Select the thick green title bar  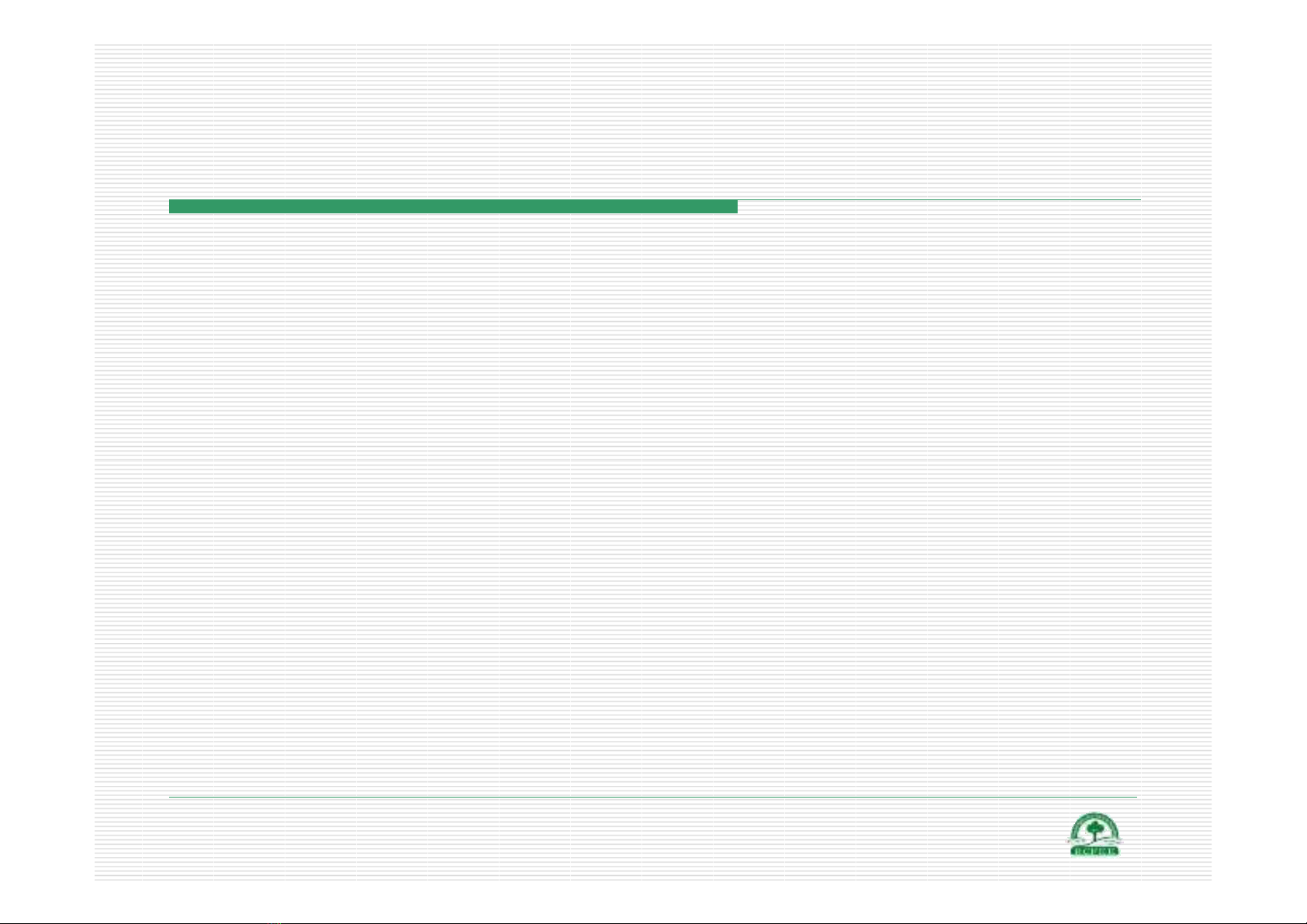coord(453,206)
